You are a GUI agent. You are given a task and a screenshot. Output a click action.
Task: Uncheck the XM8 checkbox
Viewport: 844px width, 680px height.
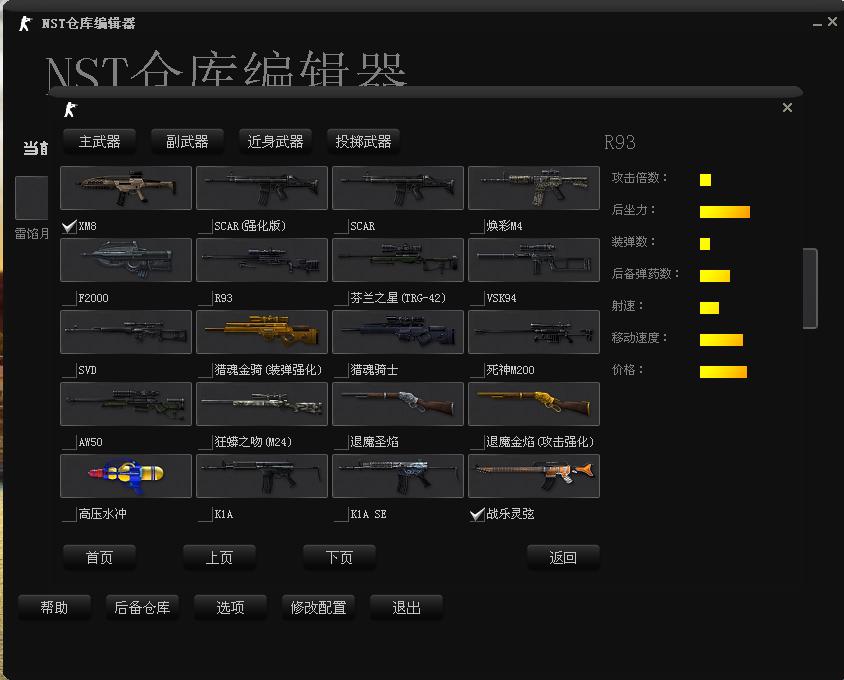pyautogui.click(x=69, y=227)
